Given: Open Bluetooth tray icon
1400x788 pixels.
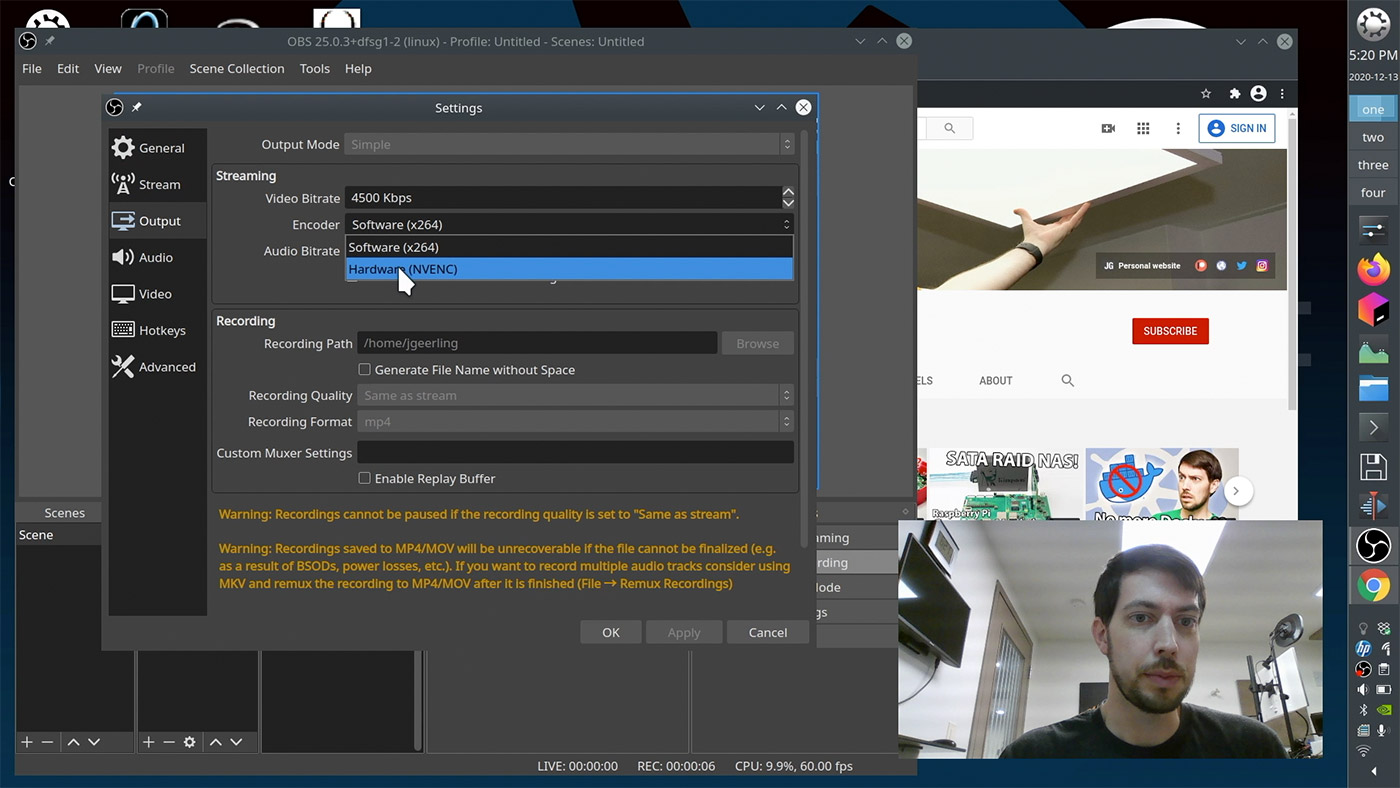Looking at the screenshot, I should point(1362,710).
